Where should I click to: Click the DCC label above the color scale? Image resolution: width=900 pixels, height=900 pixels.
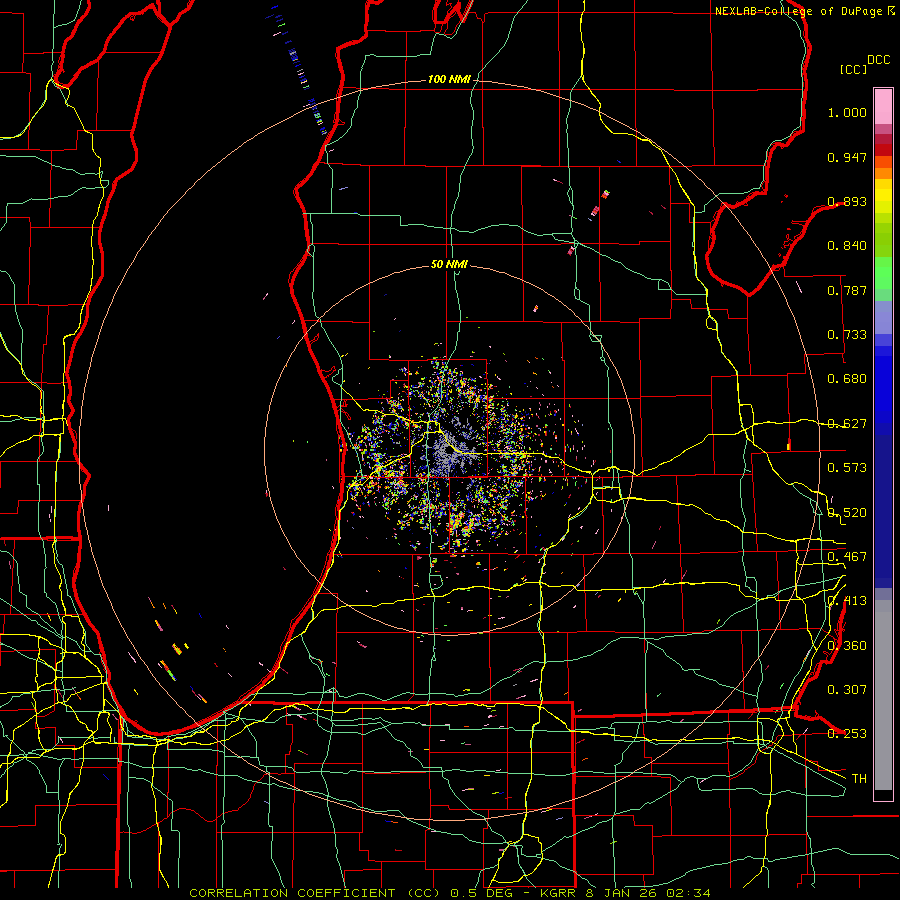click(x=878, y=60)
